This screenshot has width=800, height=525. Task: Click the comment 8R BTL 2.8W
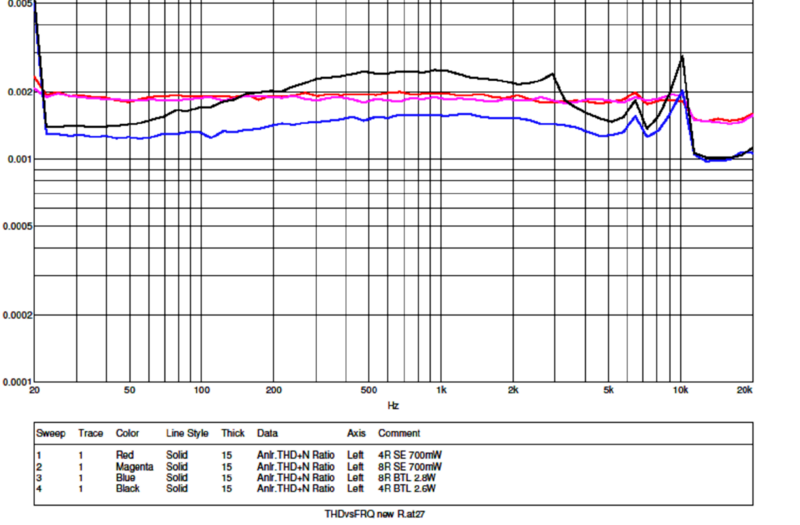click(407, 478)
